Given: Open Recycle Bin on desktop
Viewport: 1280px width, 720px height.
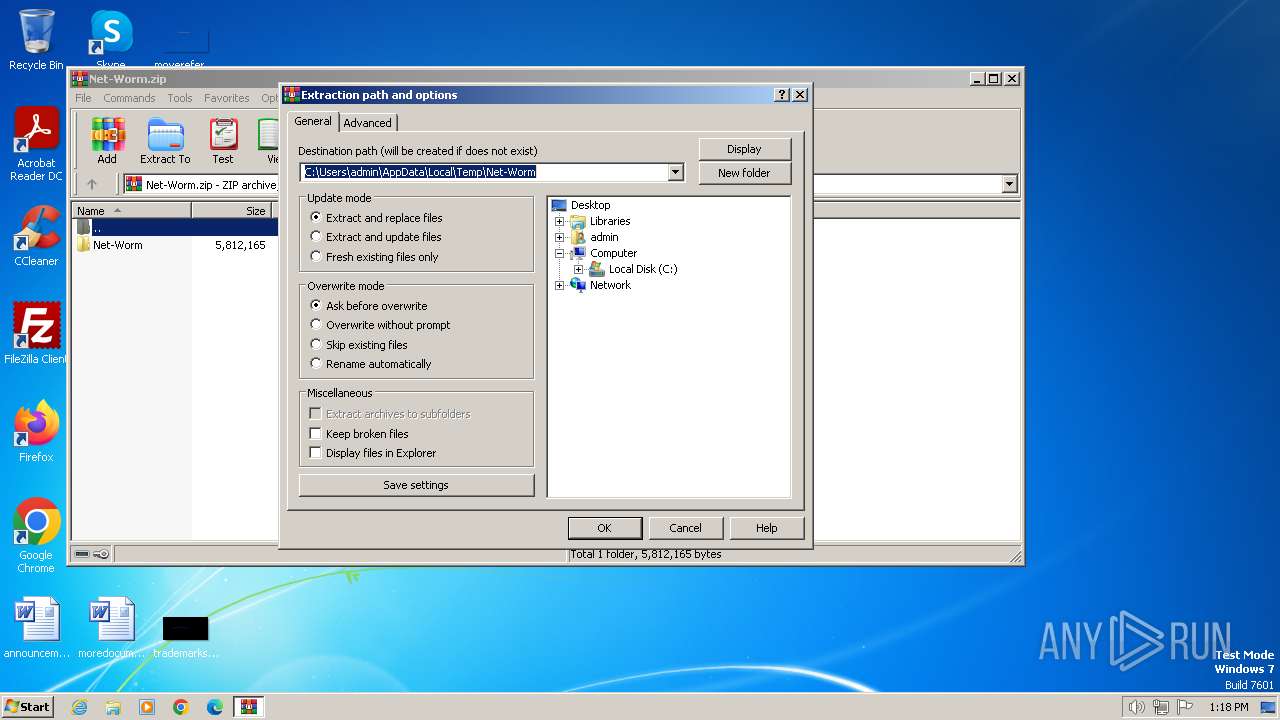Looking at the screenshot, I should [36, 39].
